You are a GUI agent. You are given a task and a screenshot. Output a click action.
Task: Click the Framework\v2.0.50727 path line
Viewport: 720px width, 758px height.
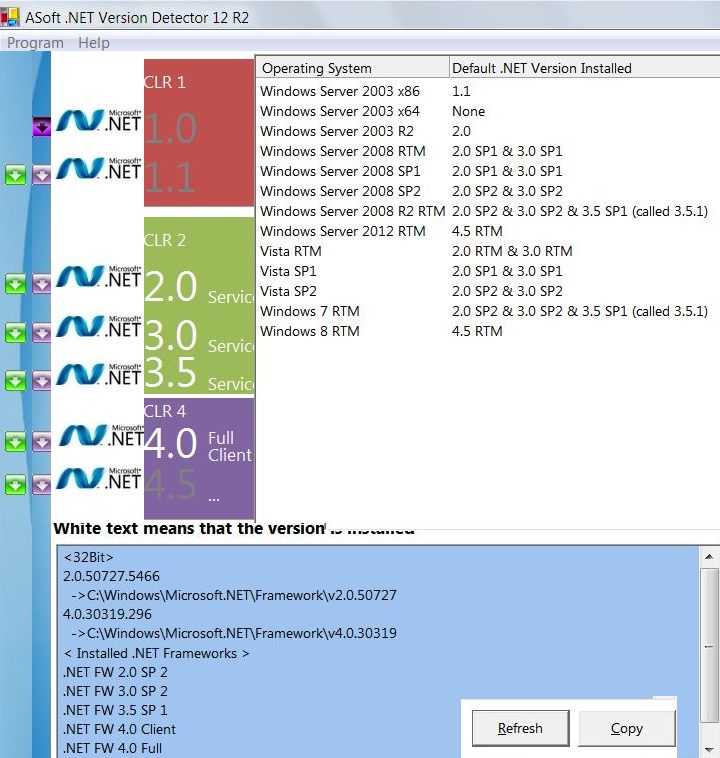tap(234, 595)
